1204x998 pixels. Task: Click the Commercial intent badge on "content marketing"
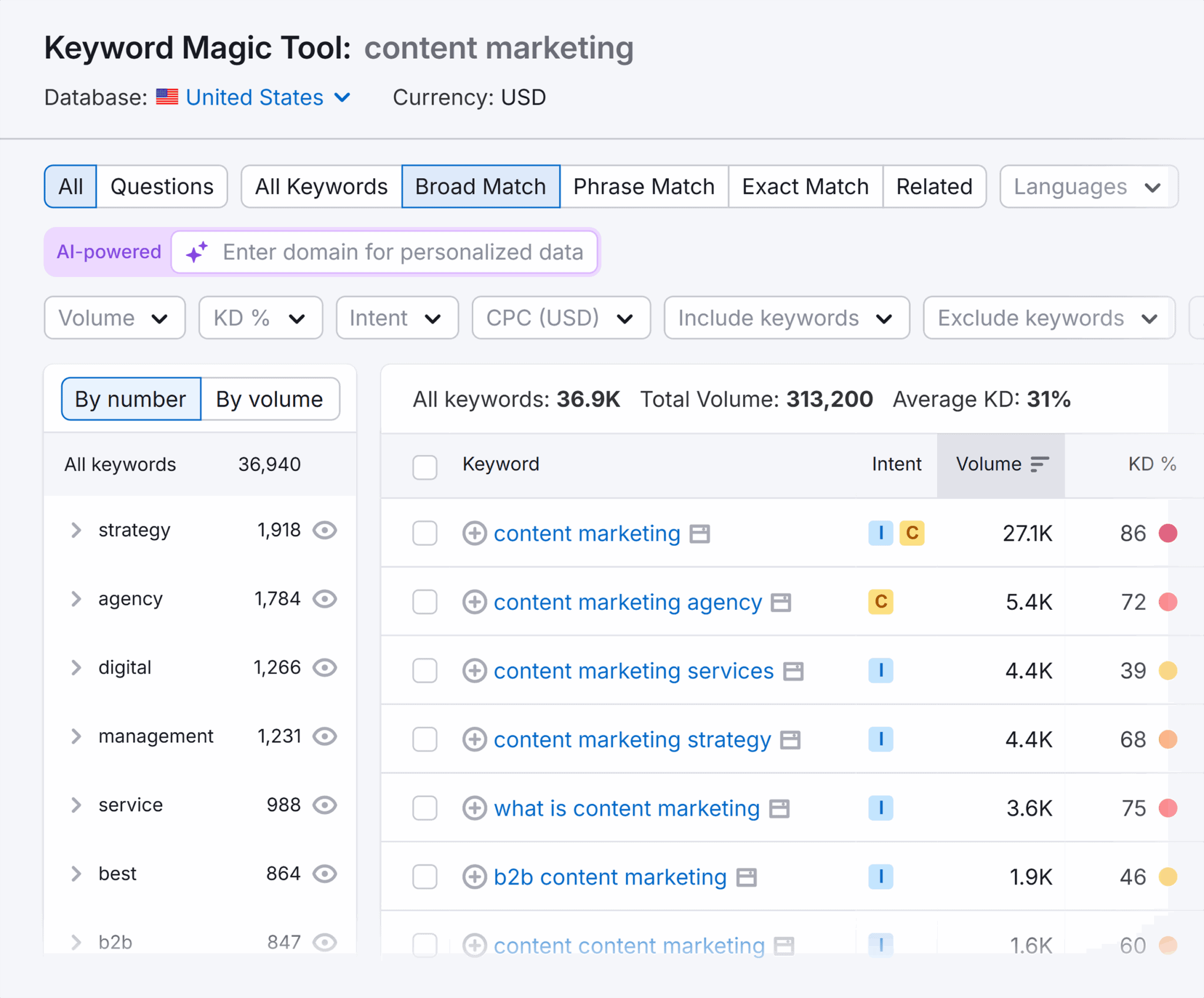(x=913, y=533)
